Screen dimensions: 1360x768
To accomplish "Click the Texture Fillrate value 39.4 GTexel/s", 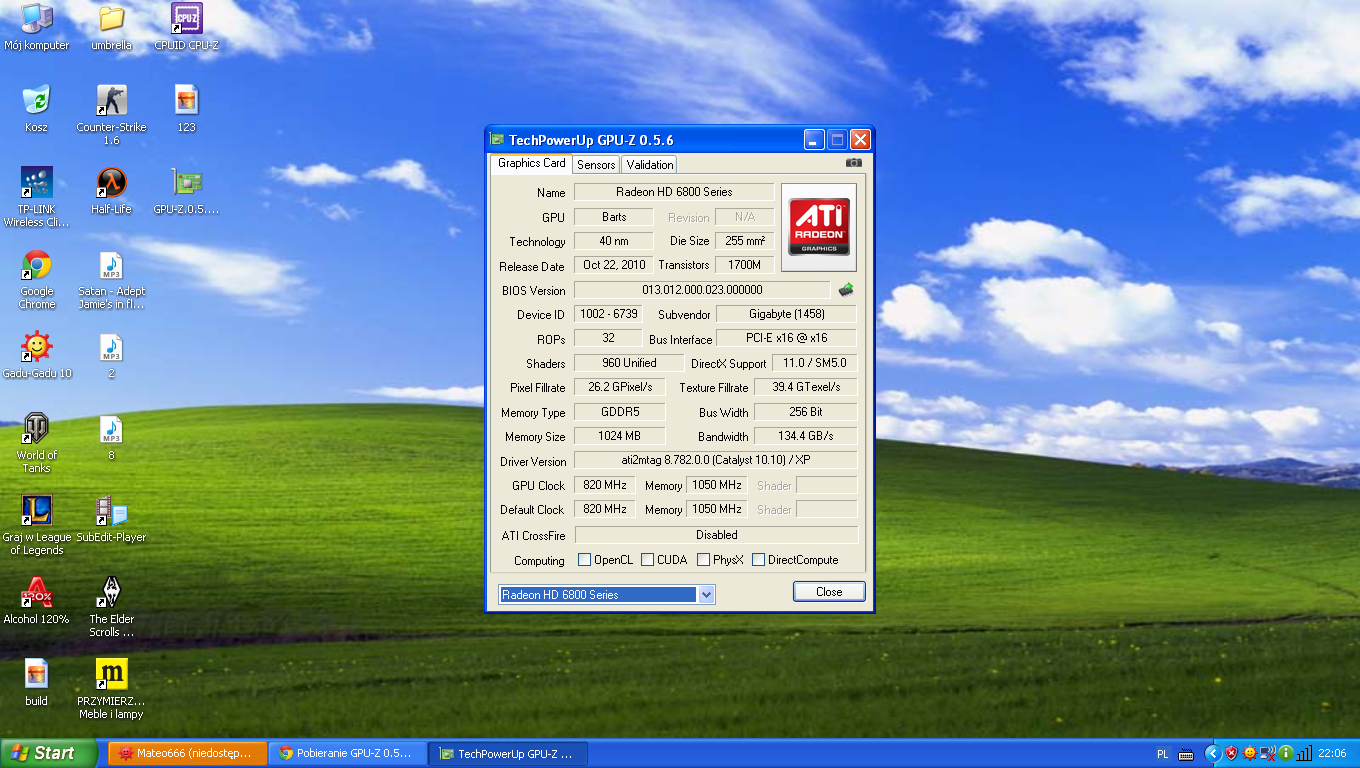I will point(806,387).
